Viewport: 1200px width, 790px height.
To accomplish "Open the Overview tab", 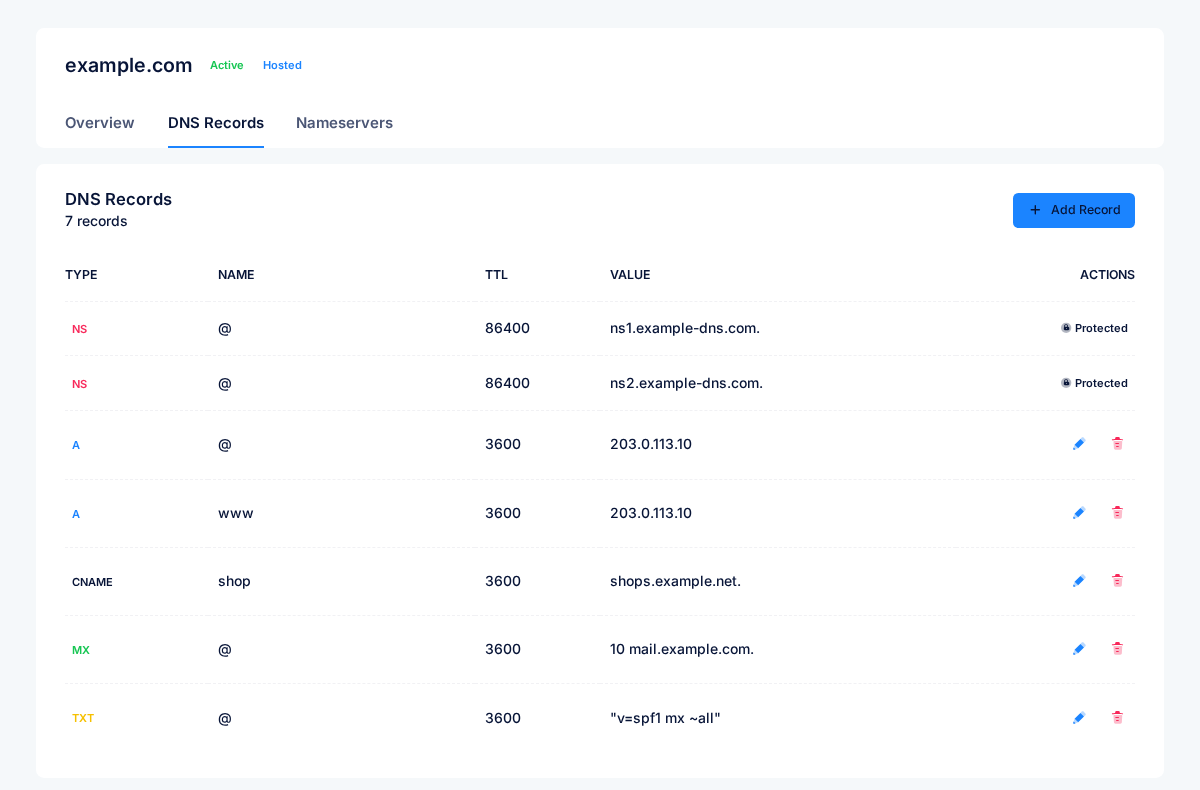I will pyautogui.click(x=100, y=123).
